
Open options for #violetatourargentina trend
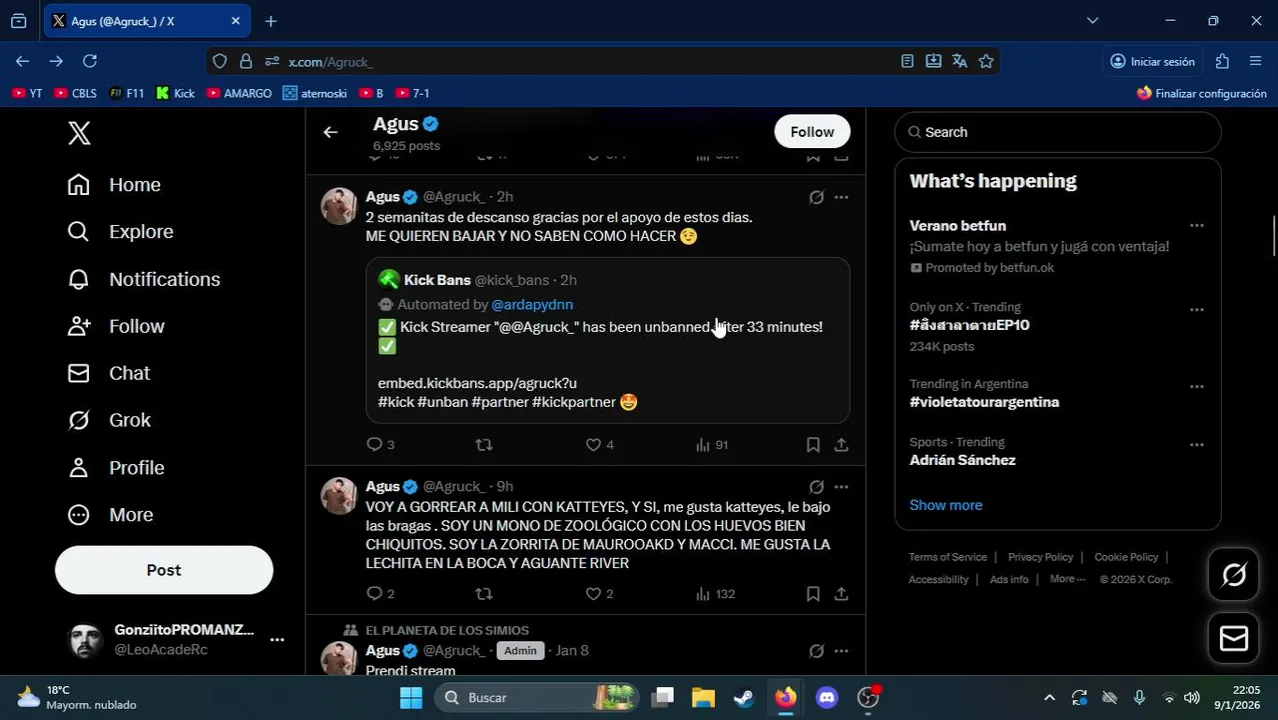(1196, 387)
